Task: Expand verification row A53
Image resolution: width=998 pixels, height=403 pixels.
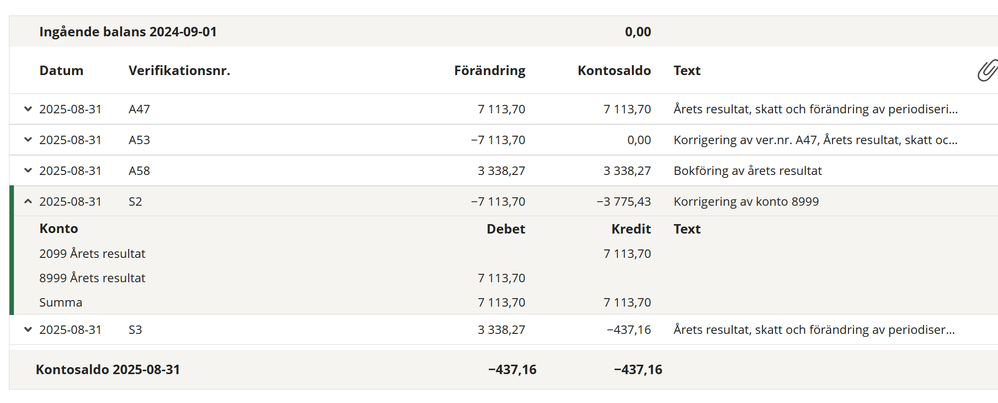Action: (x=28, y=140)
